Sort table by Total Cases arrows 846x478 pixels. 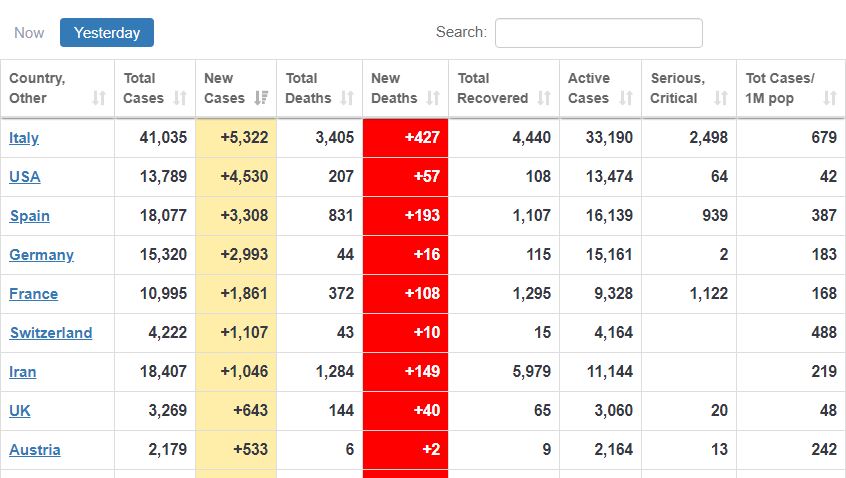(180, 98)
